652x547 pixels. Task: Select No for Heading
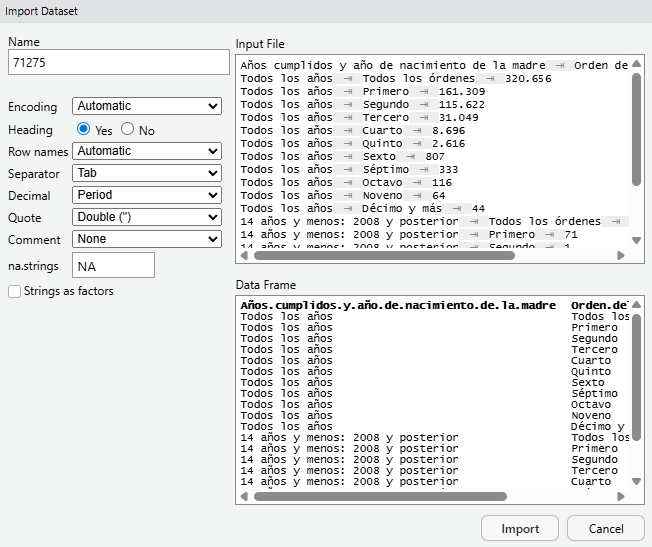point(127,129)
